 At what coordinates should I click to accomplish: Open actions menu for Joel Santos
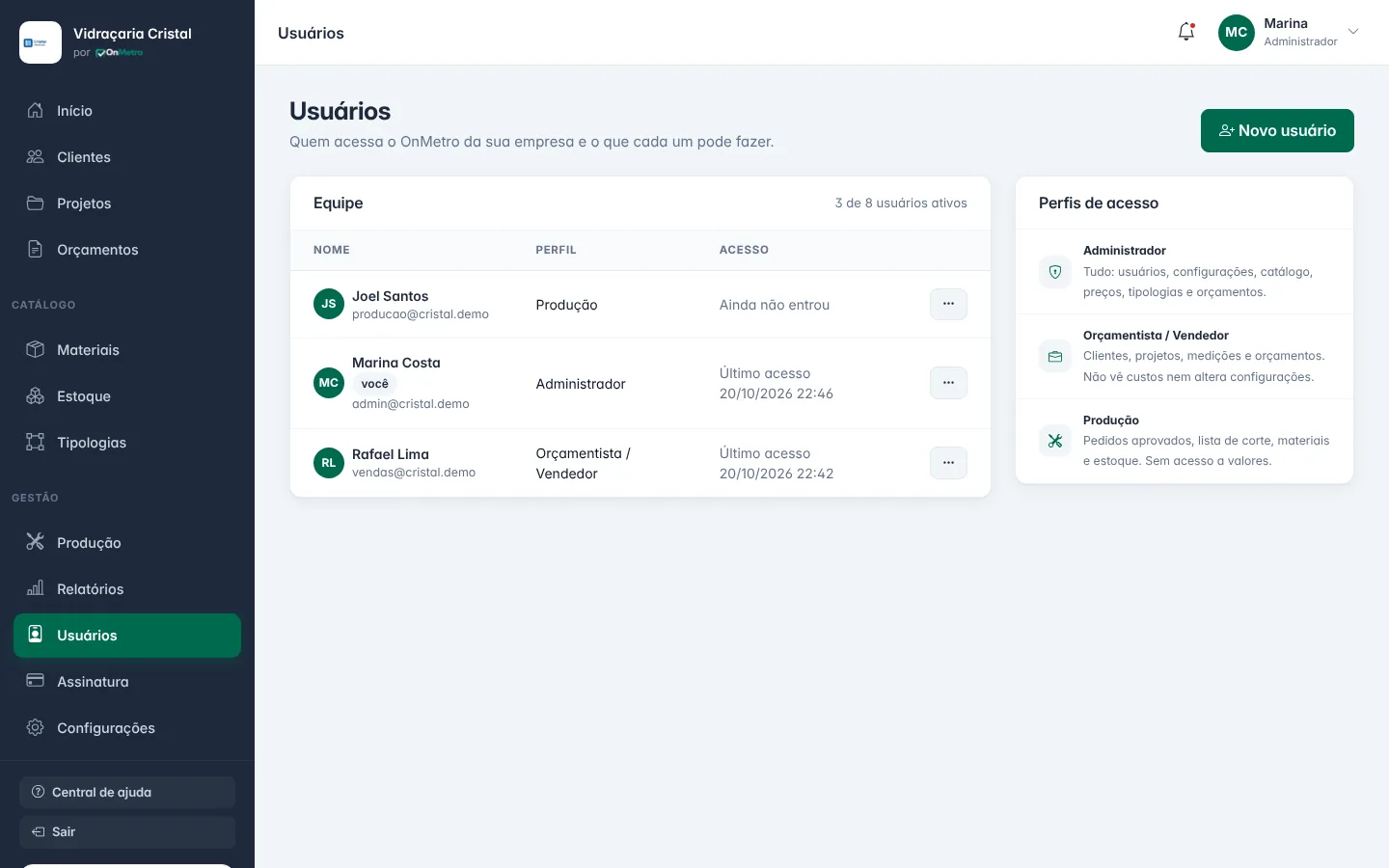(x=948, y=304)
